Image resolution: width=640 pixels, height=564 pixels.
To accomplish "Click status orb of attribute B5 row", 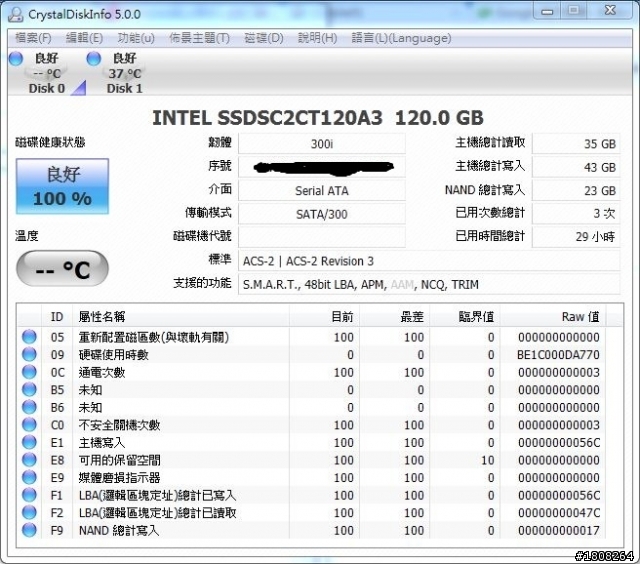I will 29,389.
